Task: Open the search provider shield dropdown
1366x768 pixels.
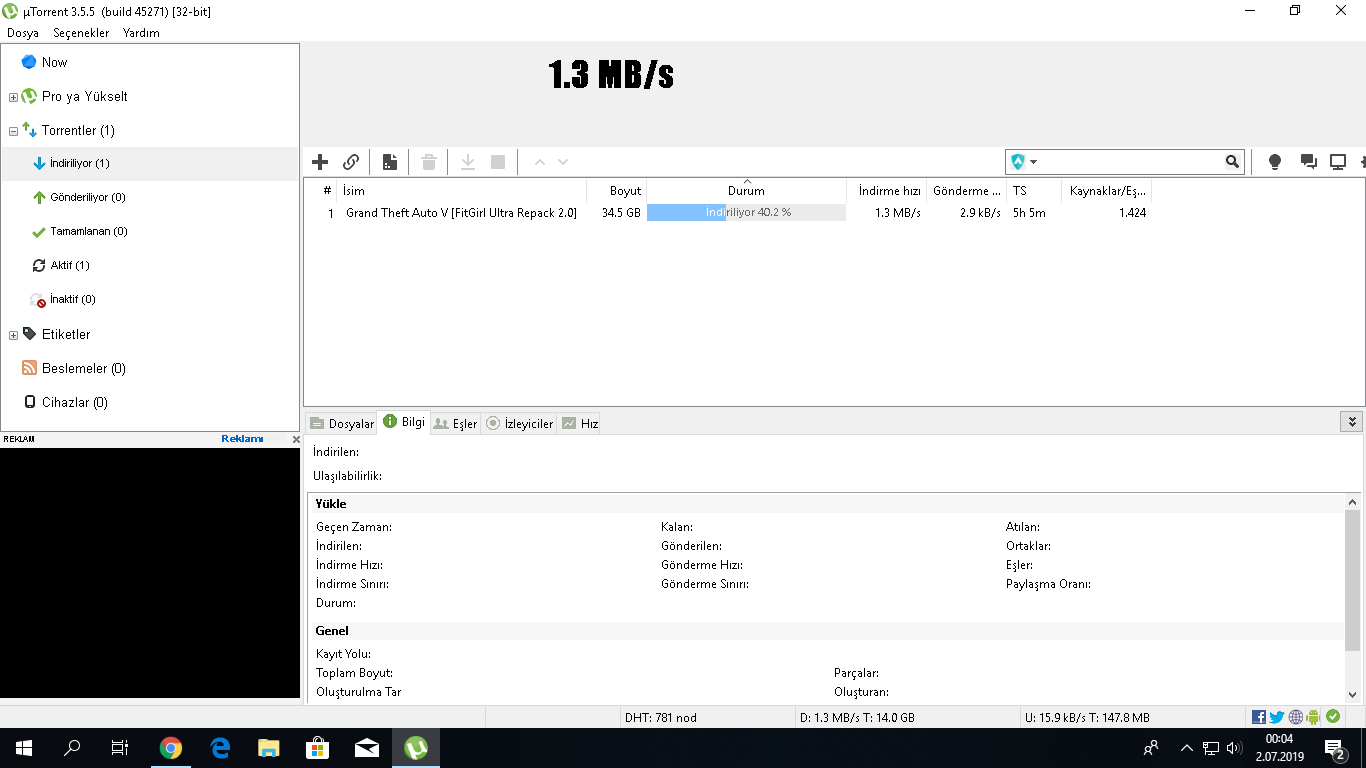Action: point(1024,162)
